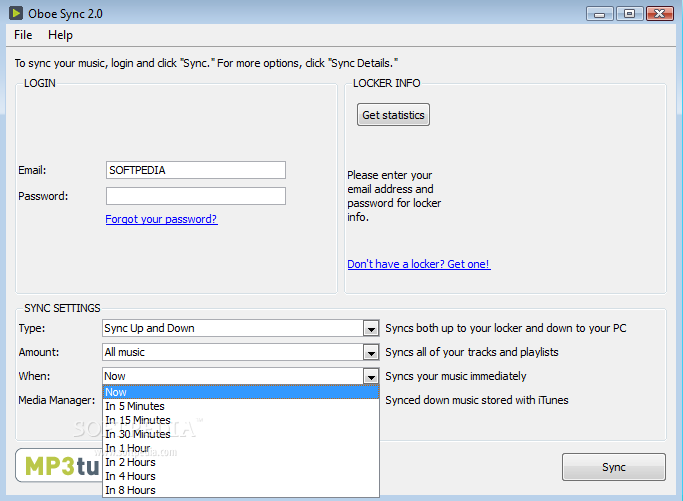Close the Oboe Sync window
Screen dimensions: 683x501
click(659, 14)
